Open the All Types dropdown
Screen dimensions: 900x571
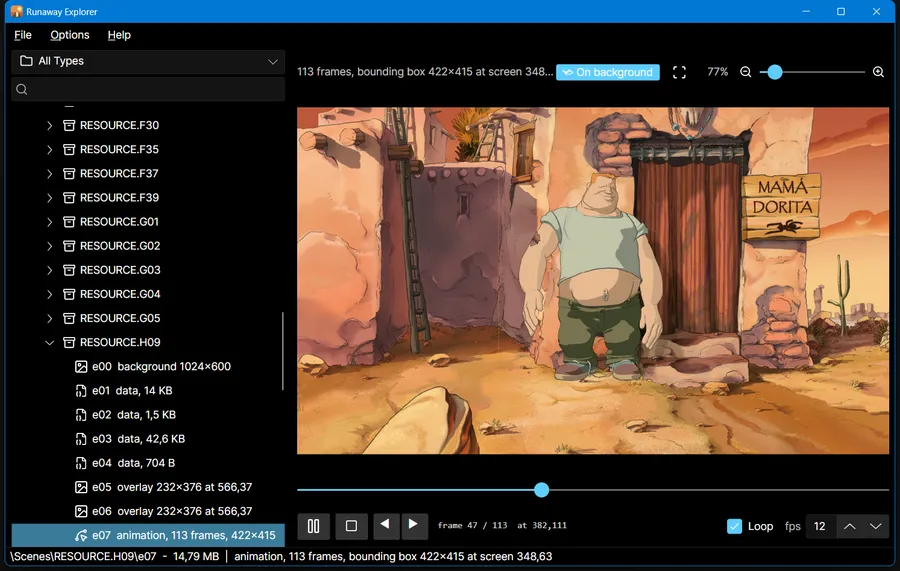click(x=148, y=61)
